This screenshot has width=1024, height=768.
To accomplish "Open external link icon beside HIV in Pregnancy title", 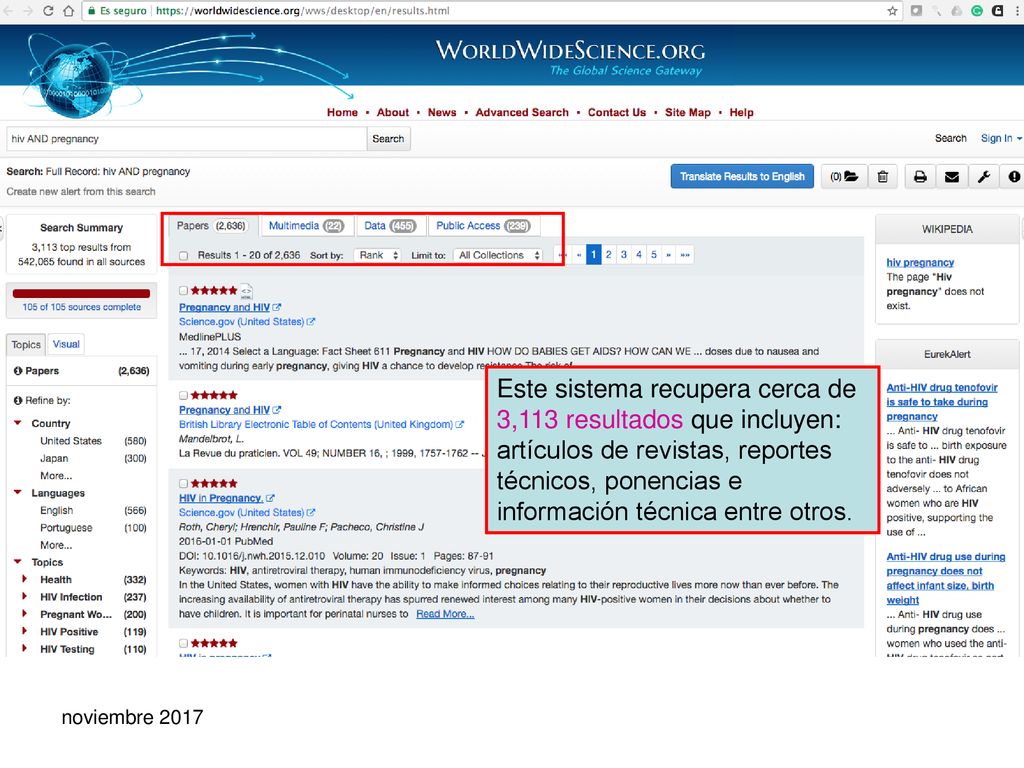I will [270, 498].
